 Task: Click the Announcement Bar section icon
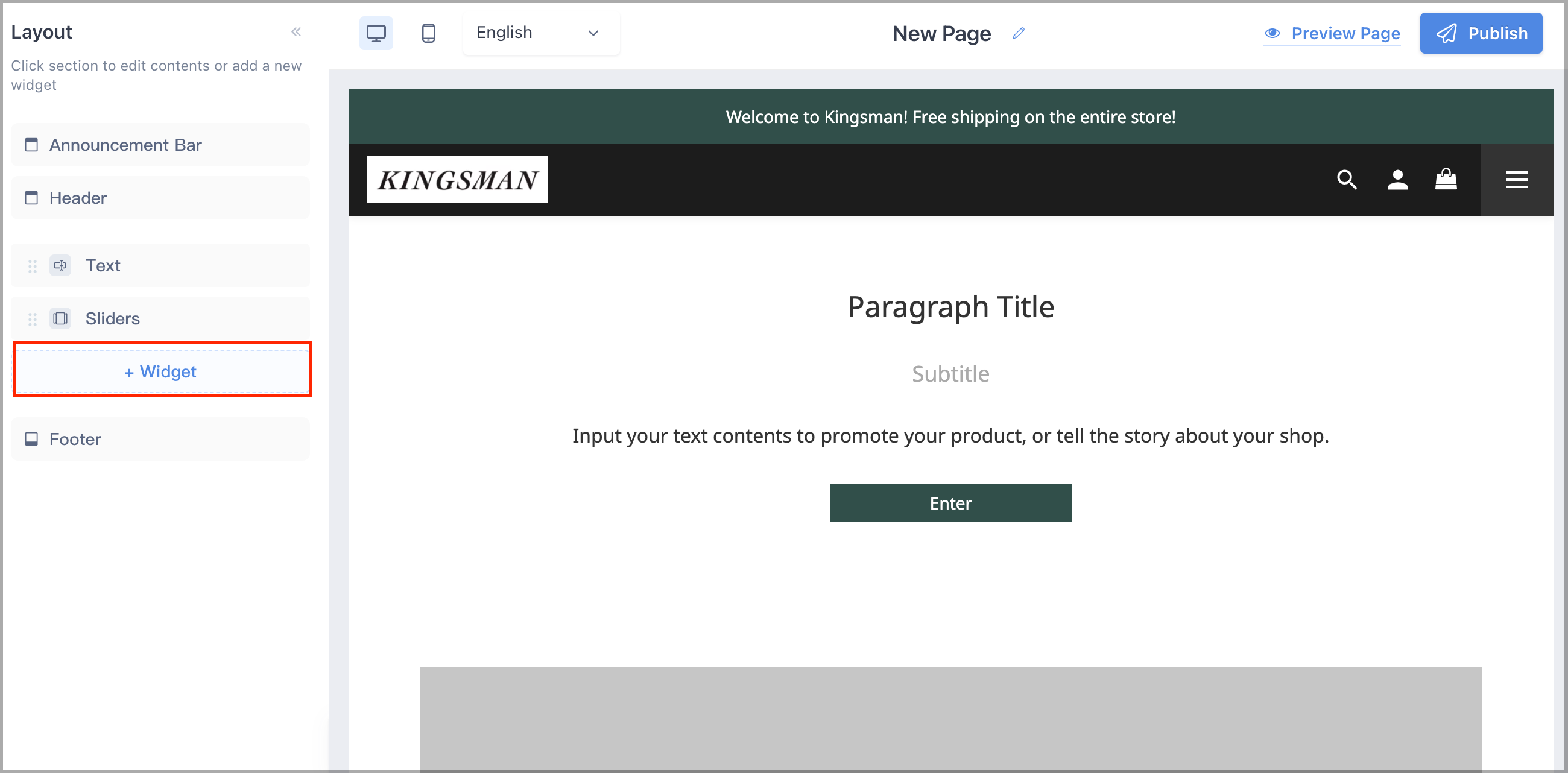[x=31, y=145]
